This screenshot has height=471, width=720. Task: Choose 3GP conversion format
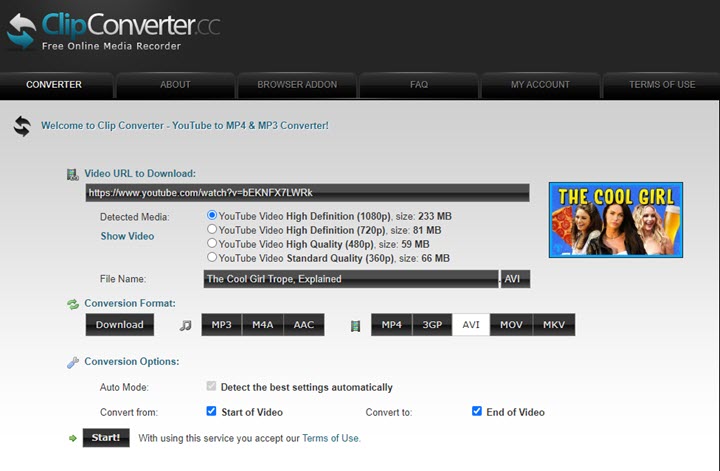pos(432,325)
